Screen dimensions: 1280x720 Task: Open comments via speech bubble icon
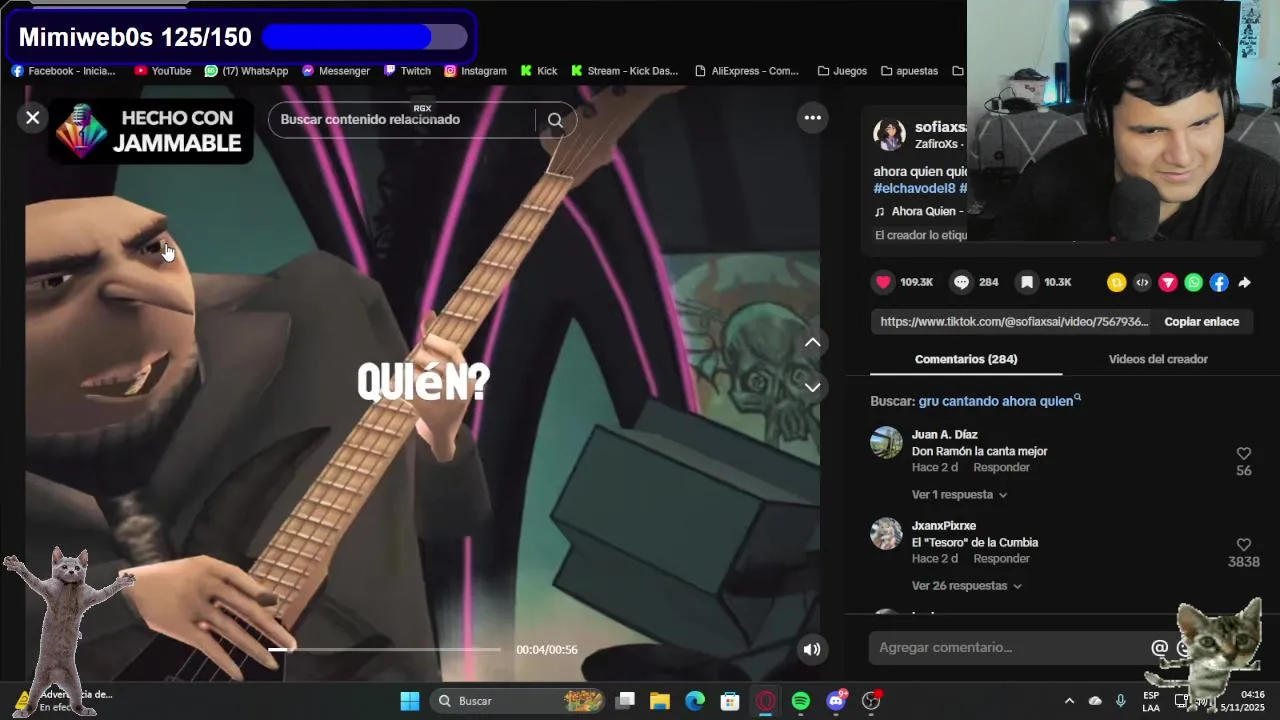click(x=961, y=282)
